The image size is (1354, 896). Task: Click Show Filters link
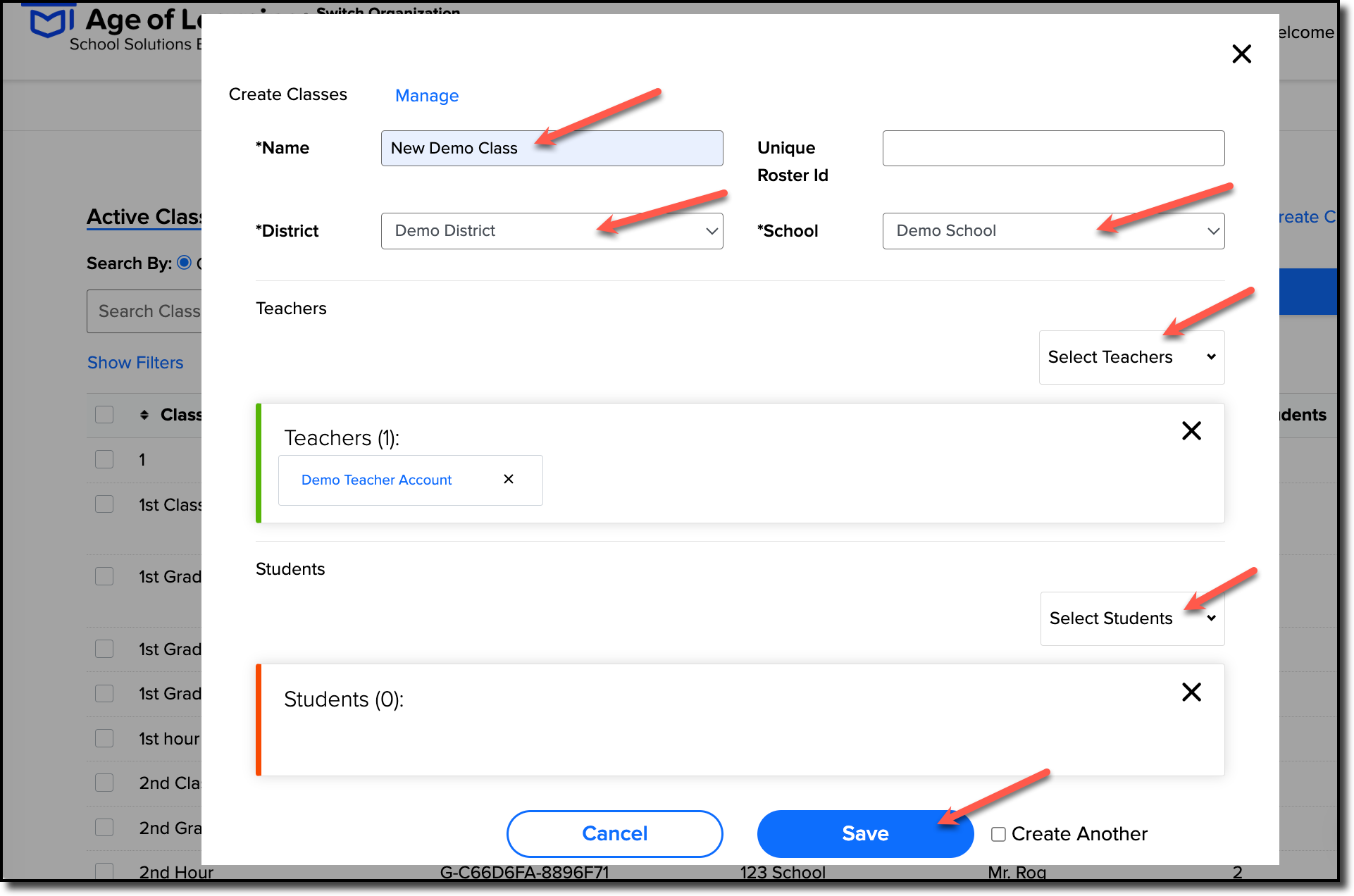point(135,363)
